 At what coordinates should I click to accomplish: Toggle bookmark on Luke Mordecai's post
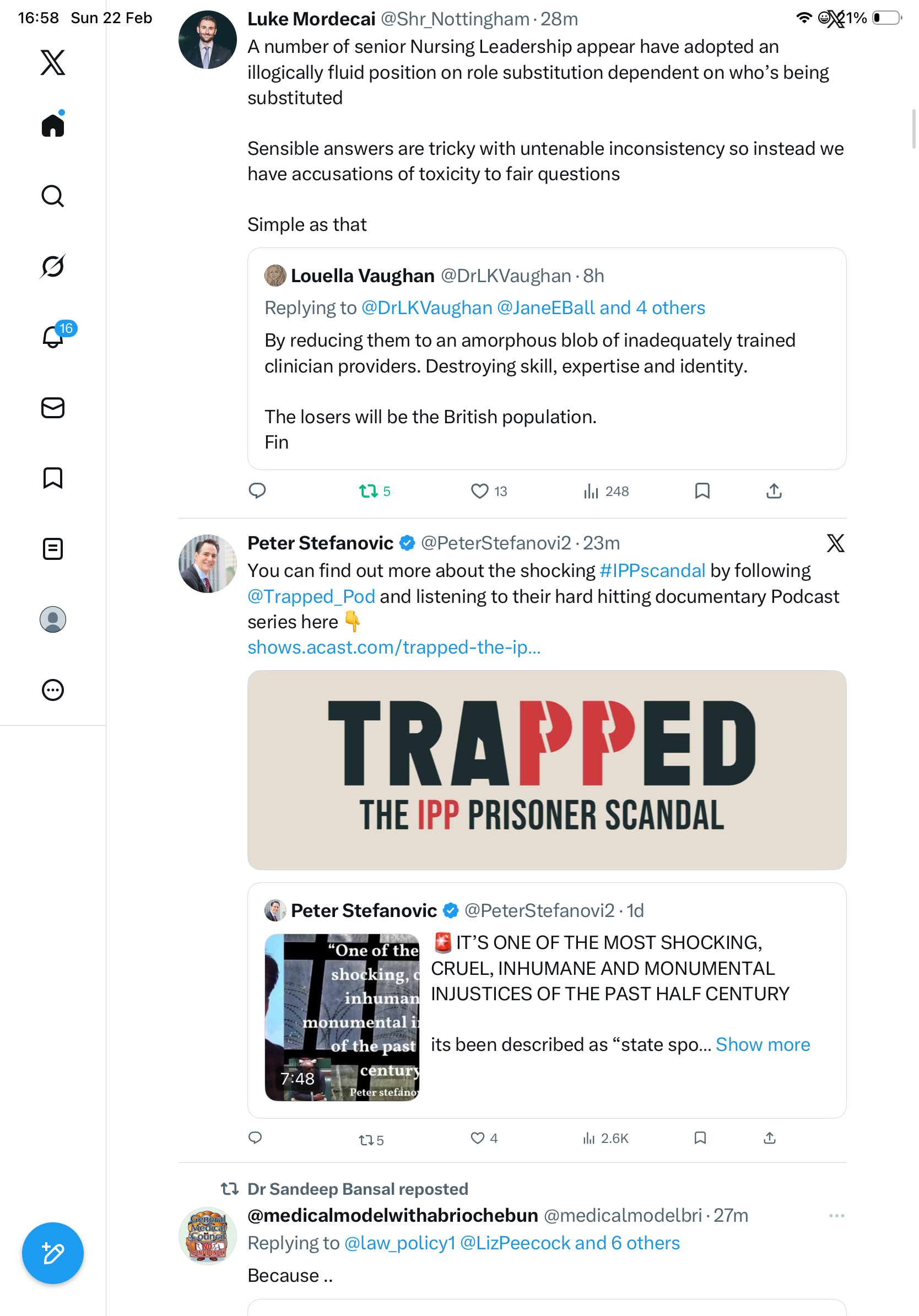coord(702,491)
